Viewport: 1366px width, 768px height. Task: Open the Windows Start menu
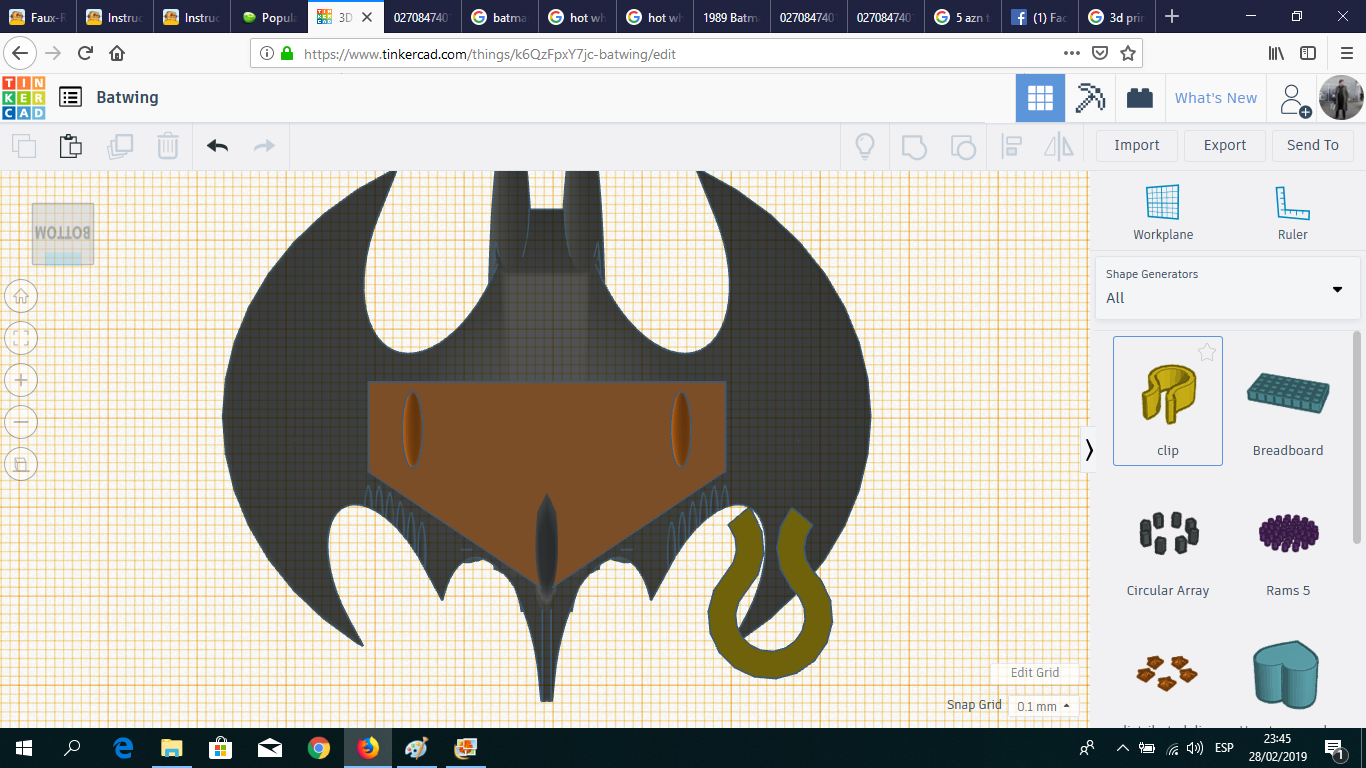click(x=24, y=748)
